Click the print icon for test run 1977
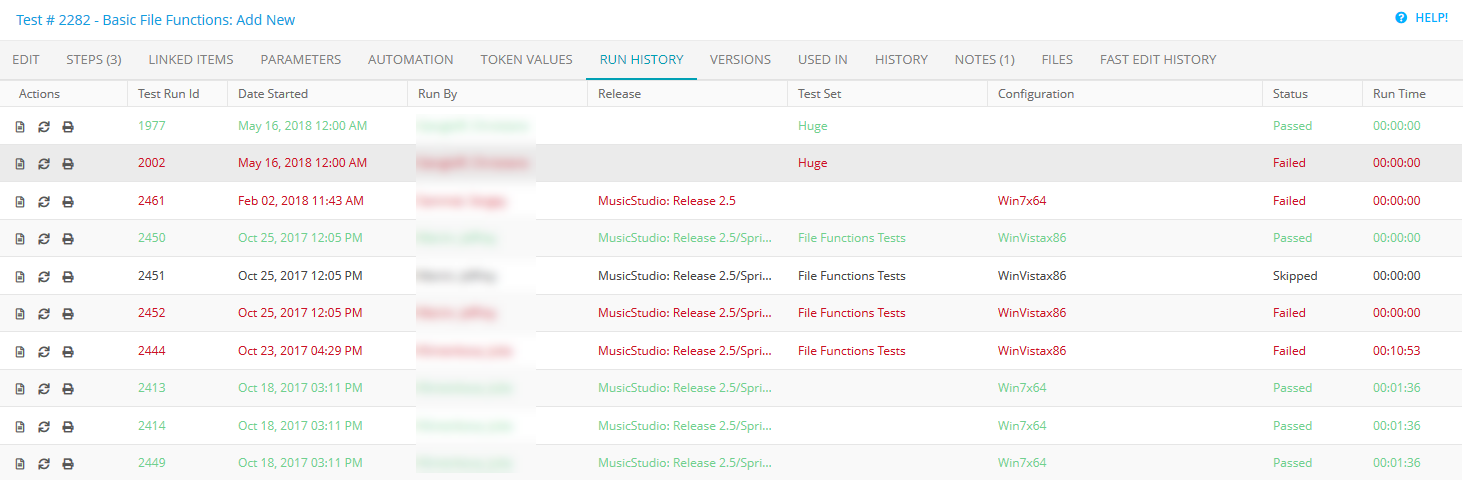This screenshot has width=1463, height=480. tap(68, 127)
